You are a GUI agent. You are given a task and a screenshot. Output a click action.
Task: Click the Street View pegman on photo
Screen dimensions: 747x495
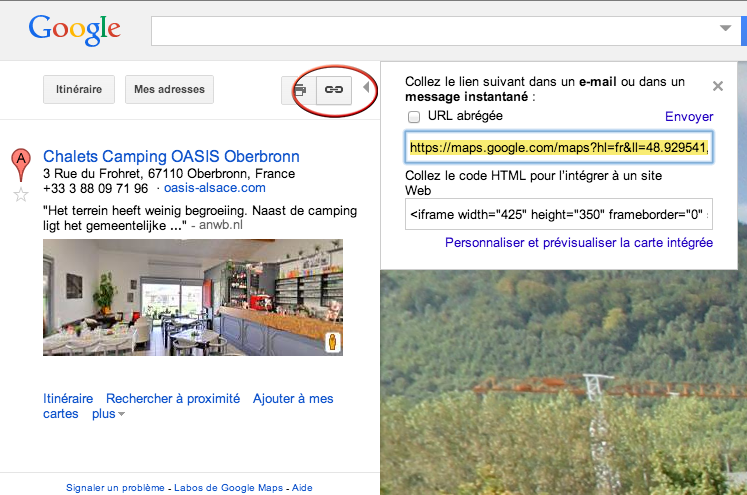pyautogui.click(x=333, y=342)
